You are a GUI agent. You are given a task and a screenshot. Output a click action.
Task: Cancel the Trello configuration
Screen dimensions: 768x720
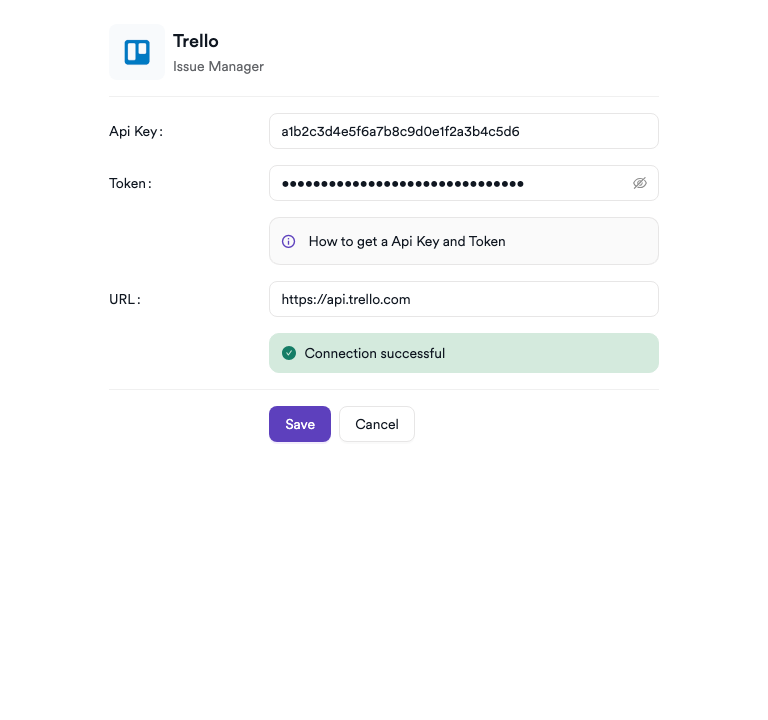[377, 424]
